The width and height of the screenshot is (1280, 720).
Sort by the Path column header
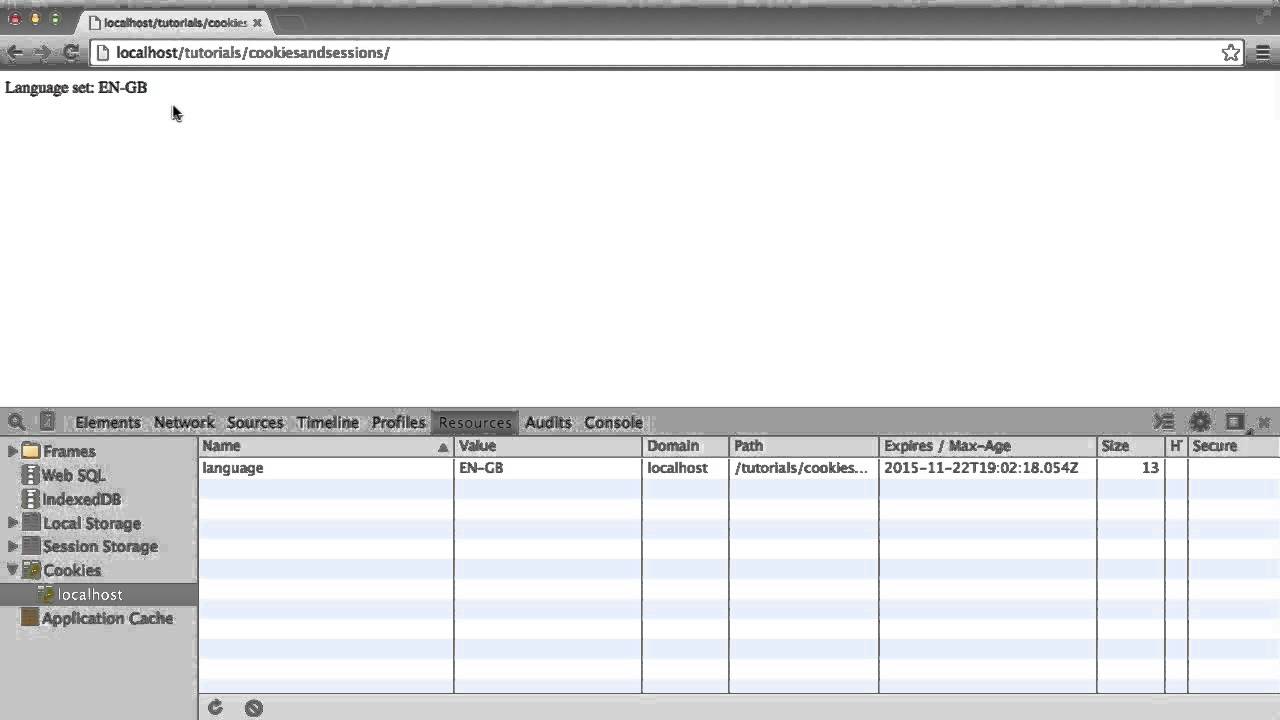point(804,446)
